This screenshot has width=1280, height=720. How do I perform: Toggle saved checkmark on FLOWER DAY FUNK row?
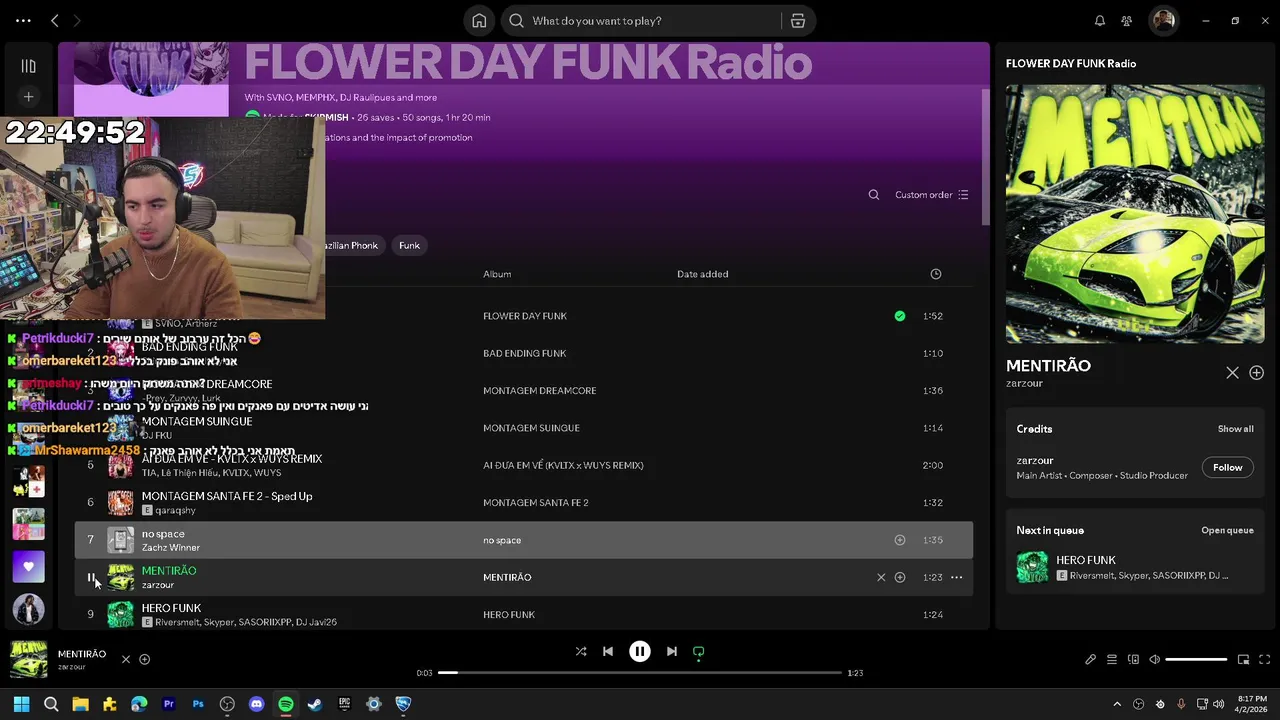(900, 316)
